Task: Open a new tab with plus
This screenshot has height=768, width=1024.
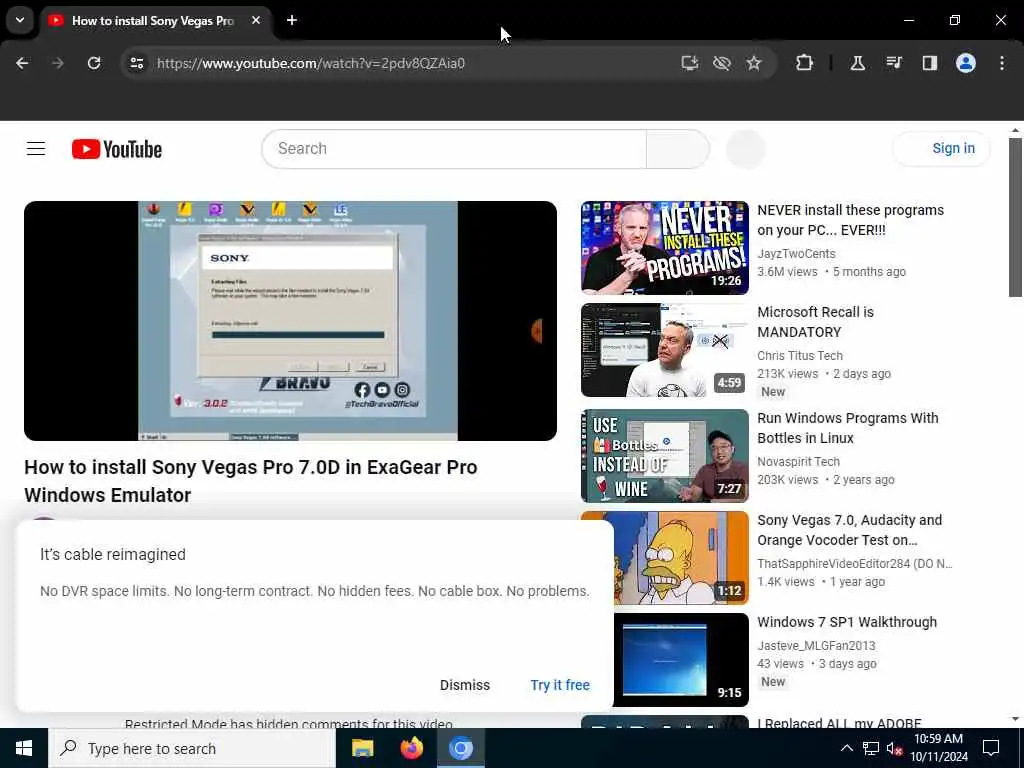Action: [292, 20]
